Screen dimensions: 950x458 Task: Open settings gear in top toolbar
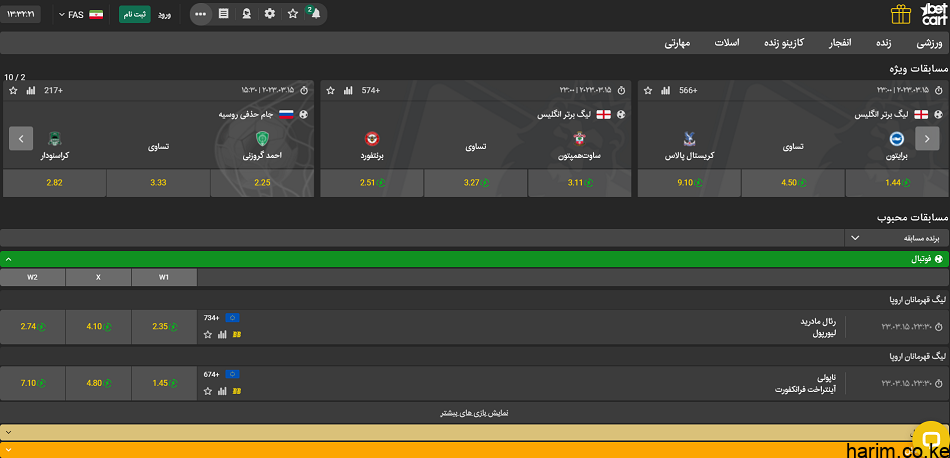[x=269, y=14]
